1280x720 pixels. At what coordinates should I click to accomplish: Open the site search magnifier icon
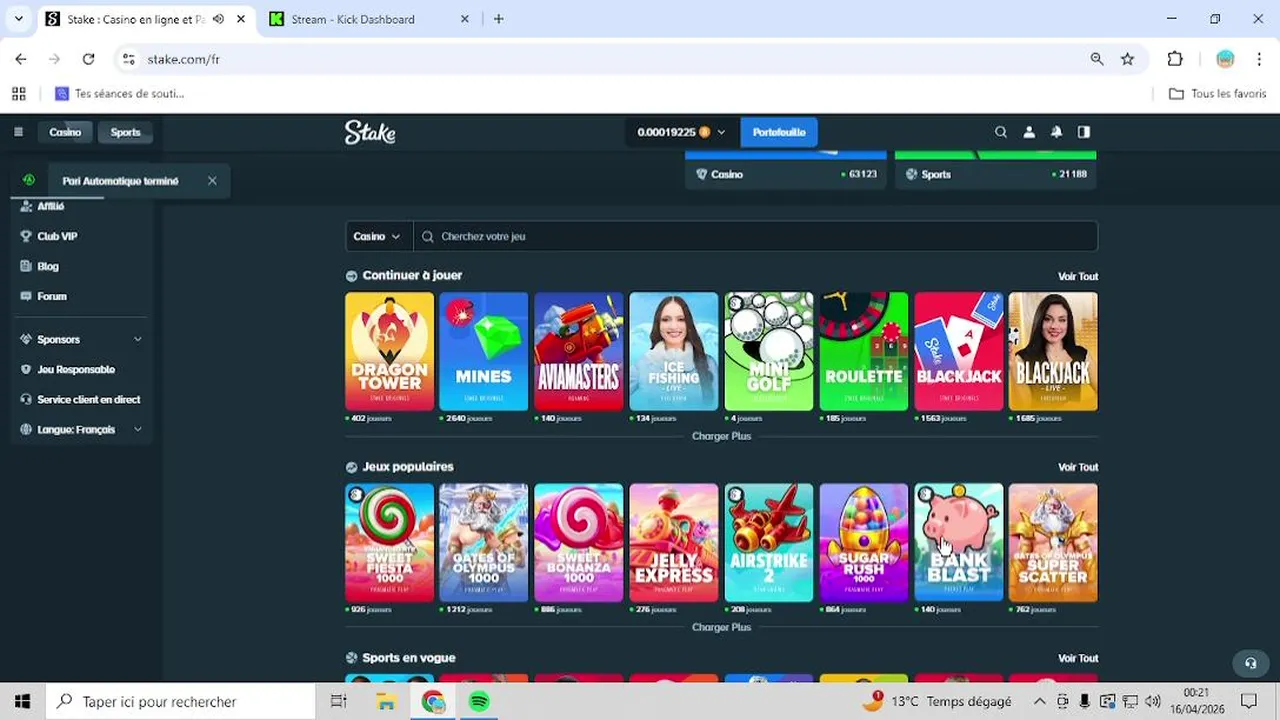pos(1001,132)
